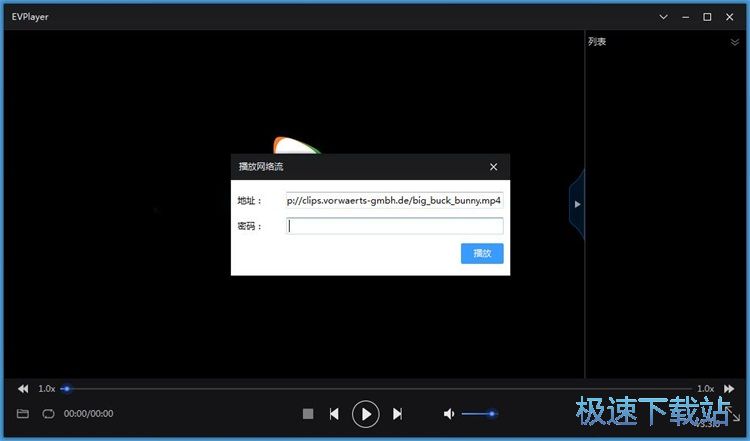Minimize the EVPlayer window
The height and width of the screenshot is (441, 750).
click(x=685, y=17)
